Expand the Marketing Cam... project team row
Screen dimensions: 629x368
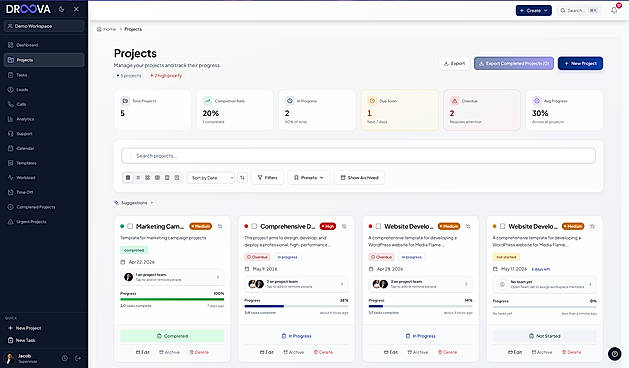tap(172, 277)
